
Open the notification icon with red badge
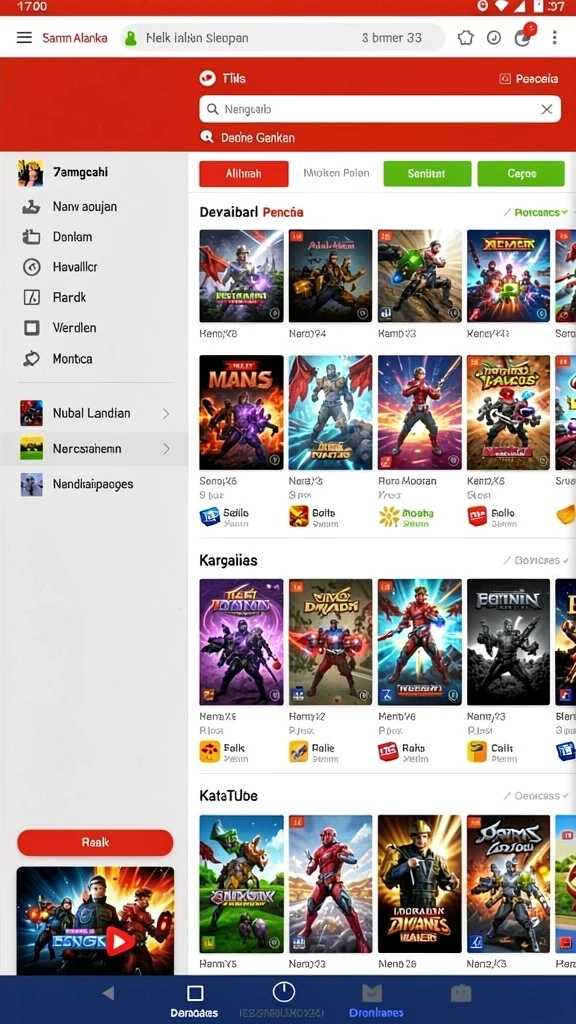[x=523, y=36]
